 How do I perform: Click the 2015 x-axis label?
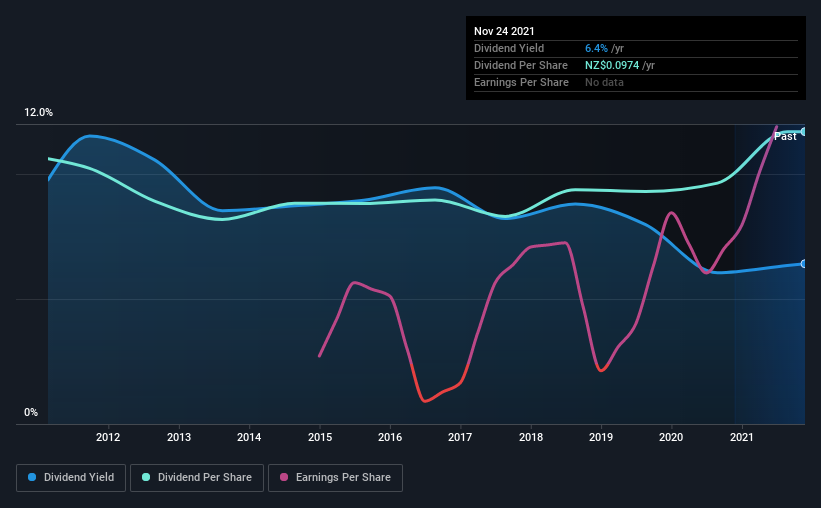319,437
